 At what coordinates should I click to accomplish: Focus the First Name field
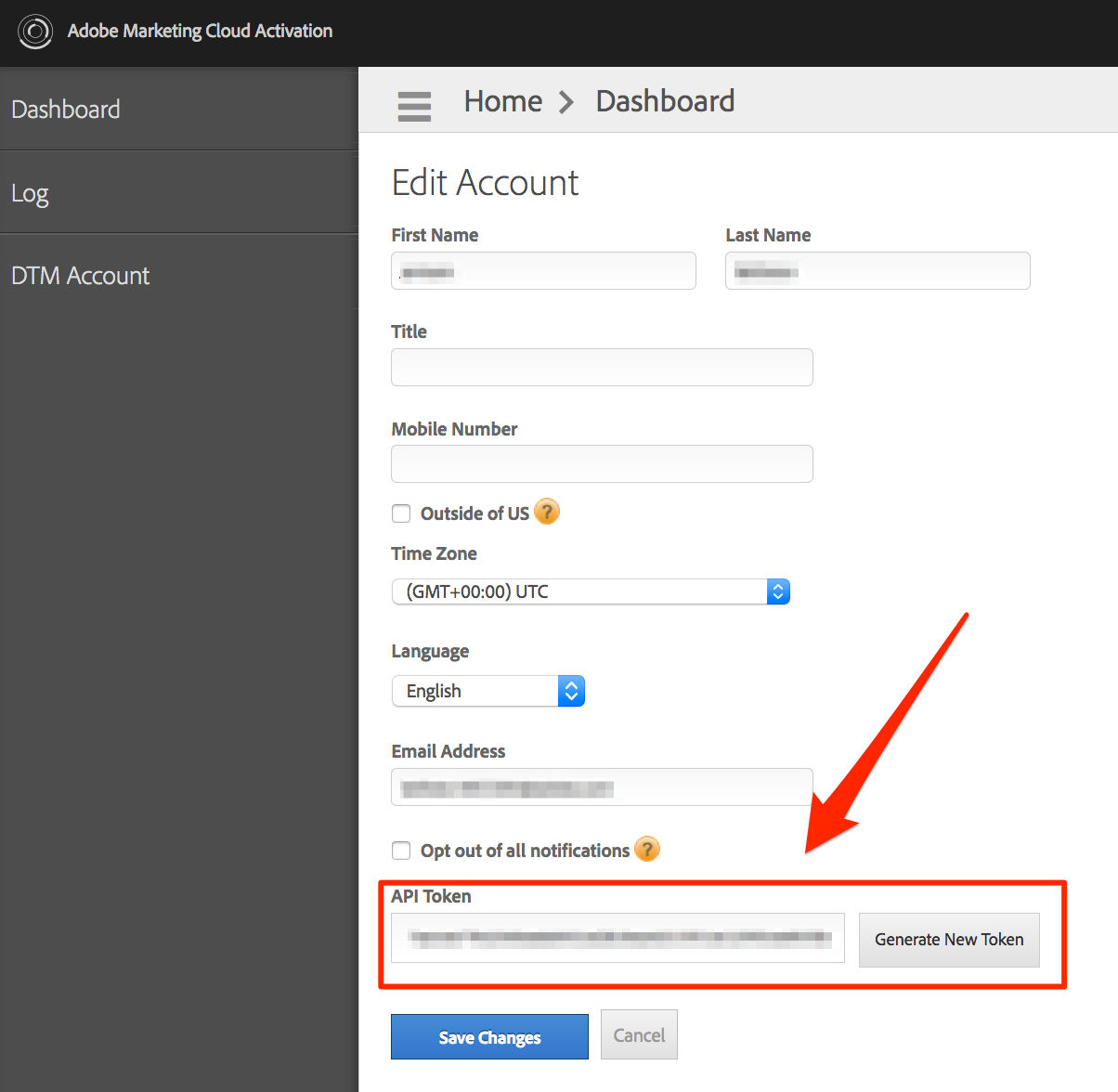543,271
